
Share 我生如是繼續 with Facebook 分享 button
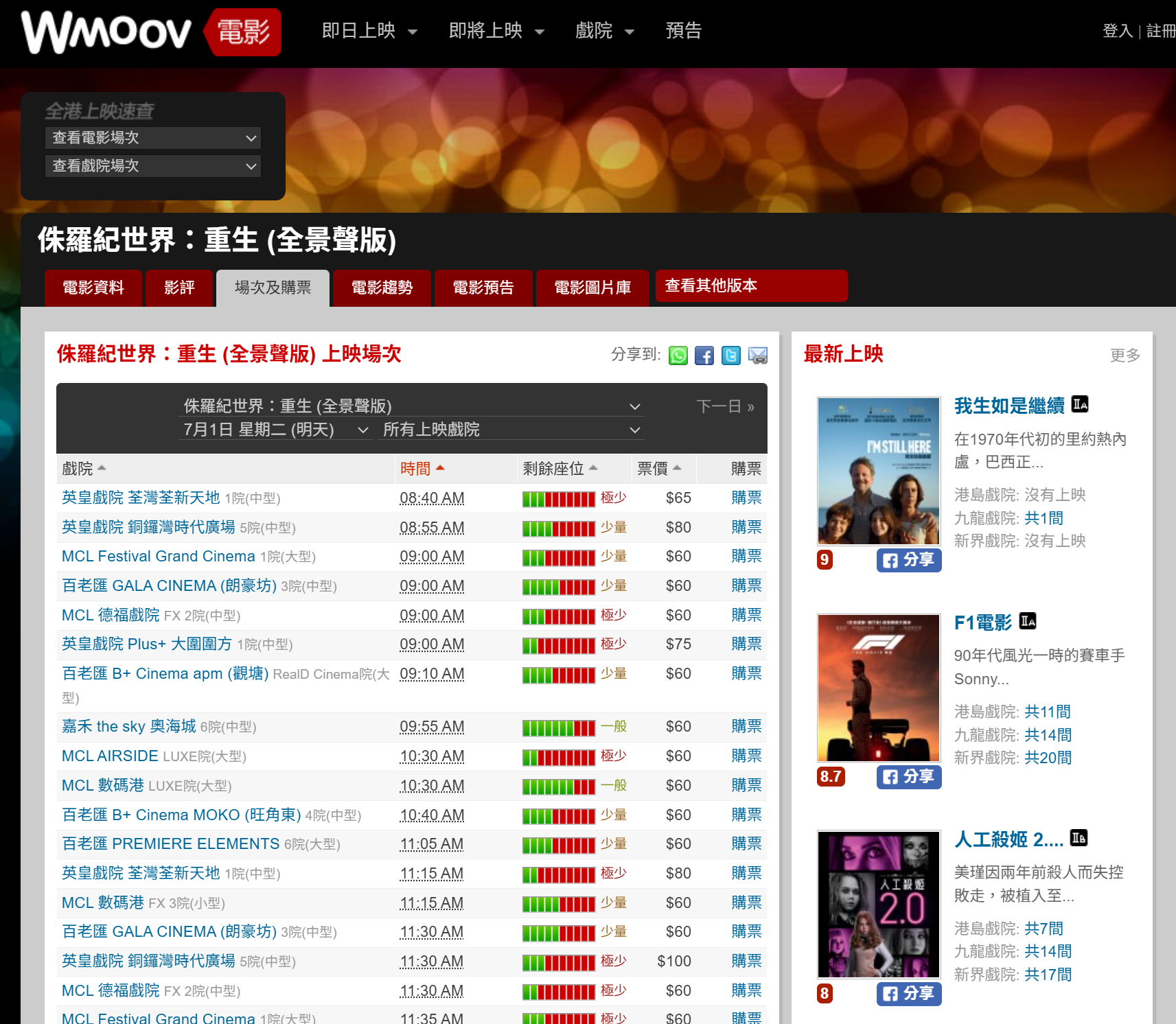tap(909, 560)
